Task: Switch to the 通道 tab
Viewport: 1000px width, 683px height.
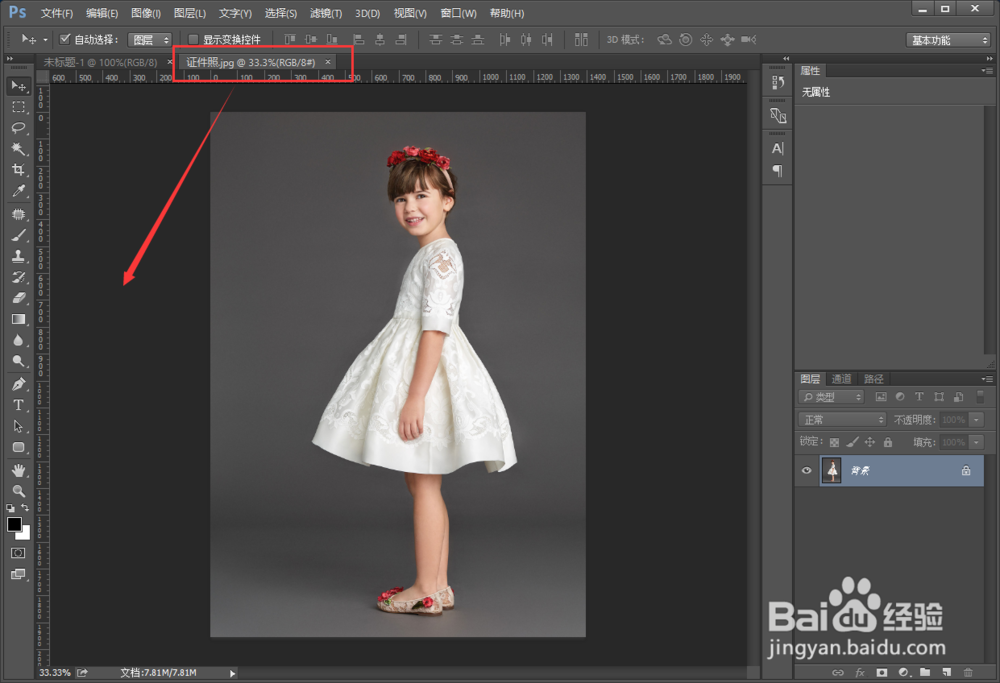Action: pos(842,379)
